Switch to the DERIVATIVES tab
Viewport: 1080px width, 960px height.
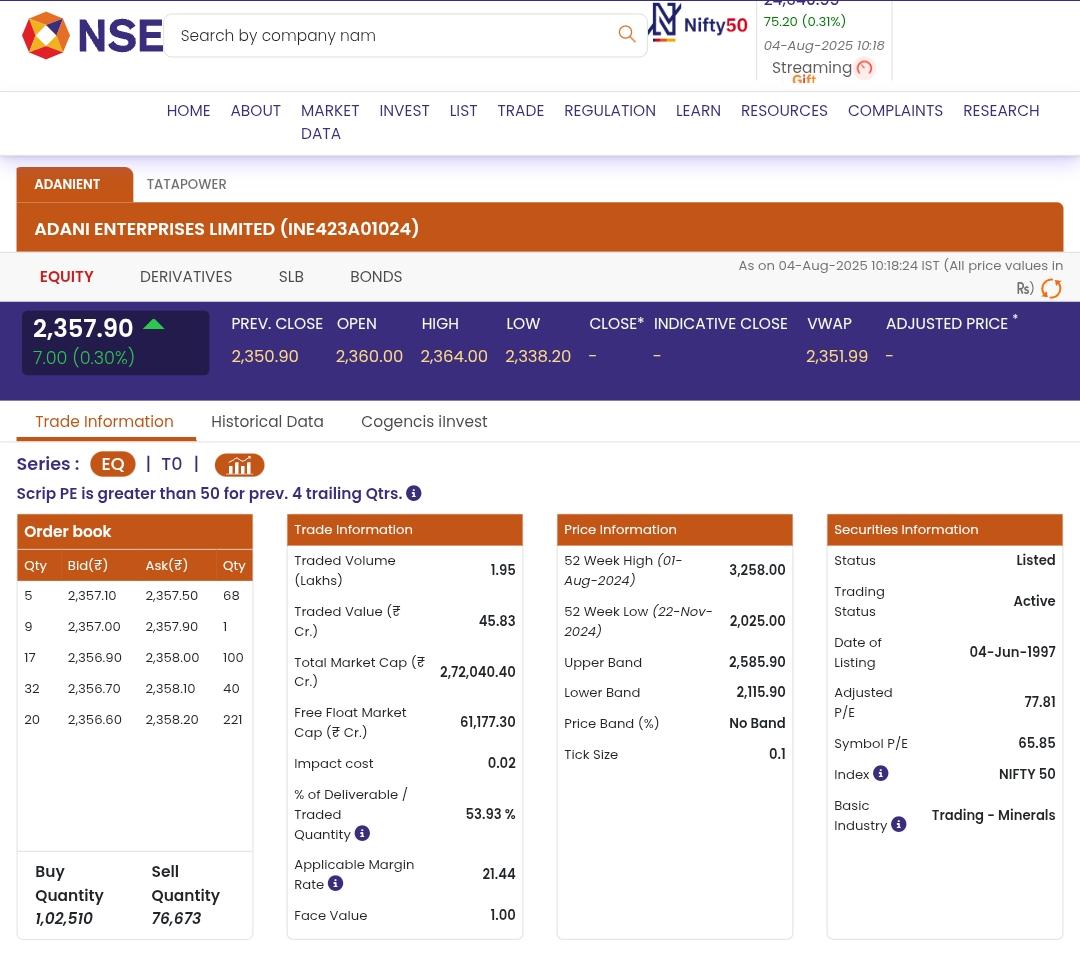pos(186,276)
